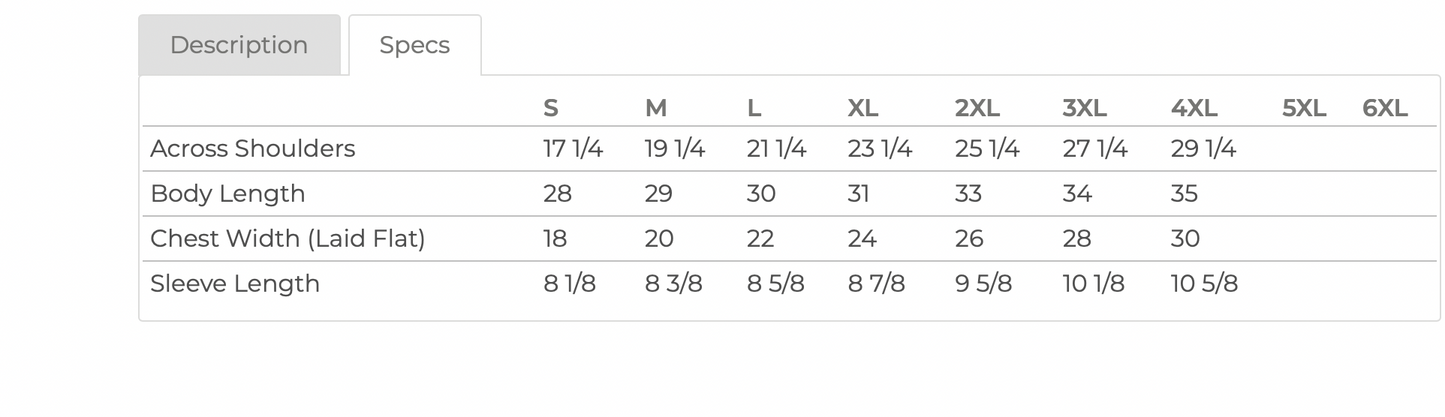Select the Specs tab

coord(414,45)
